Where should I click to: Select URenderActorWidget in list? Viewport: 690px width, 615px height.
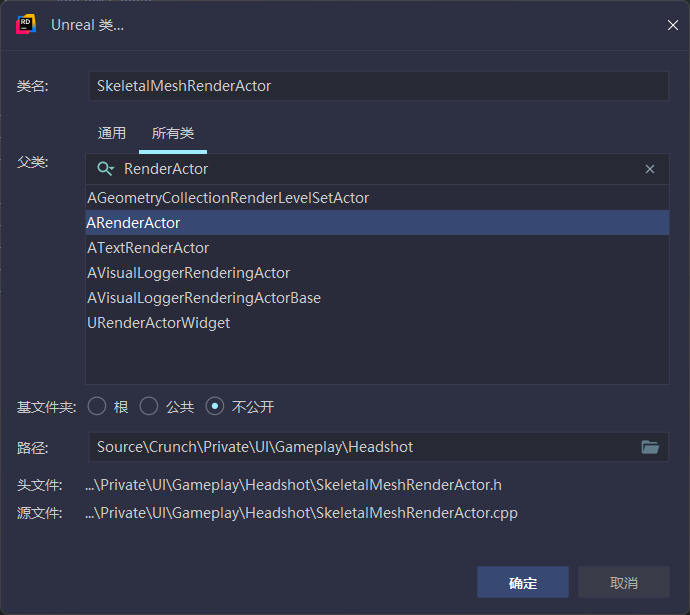click(378, 323)
